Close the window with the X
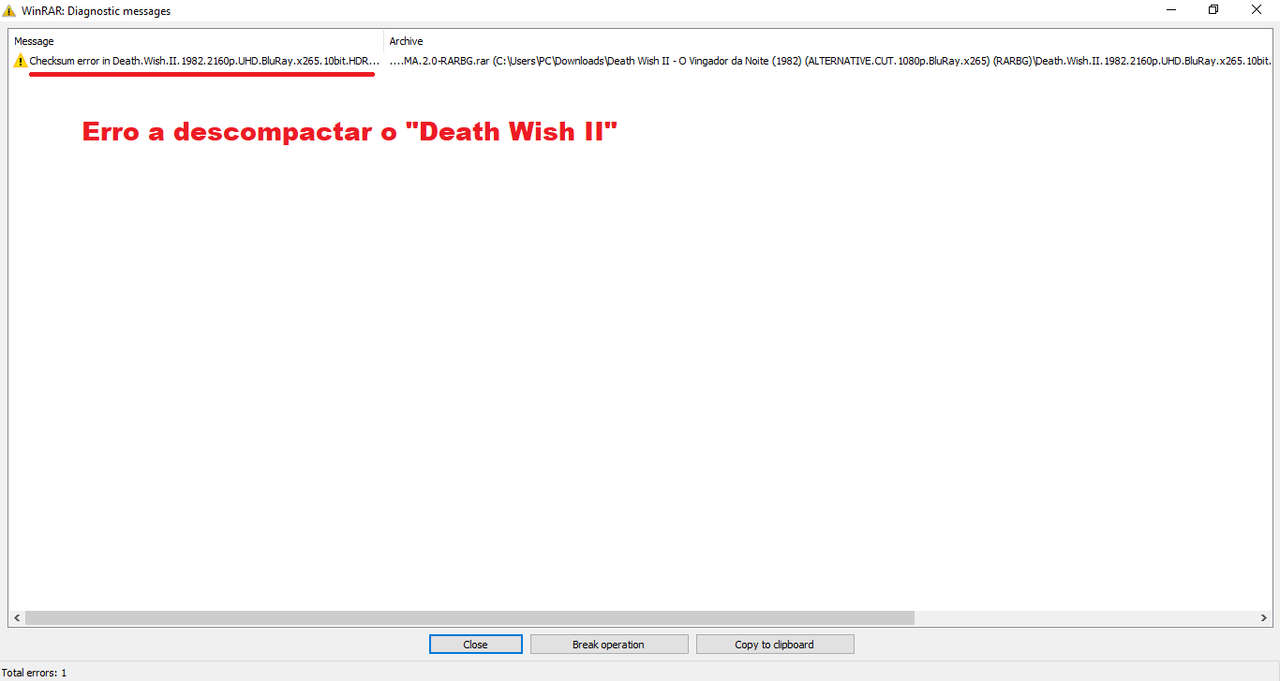Screen dimensions: 1280x681 (1256, 10)
